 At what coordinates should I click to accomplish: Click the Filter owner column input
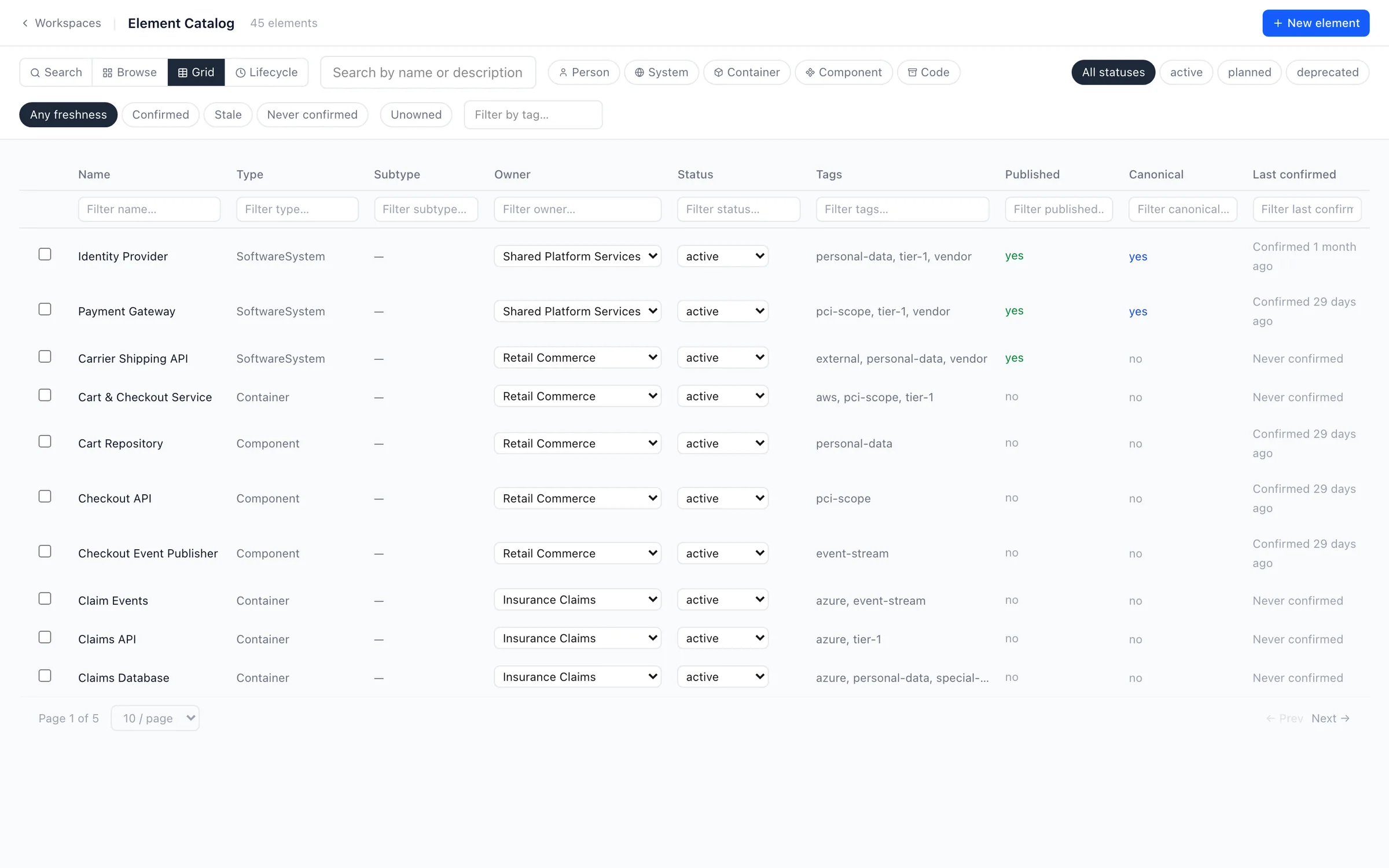[578, 209]
